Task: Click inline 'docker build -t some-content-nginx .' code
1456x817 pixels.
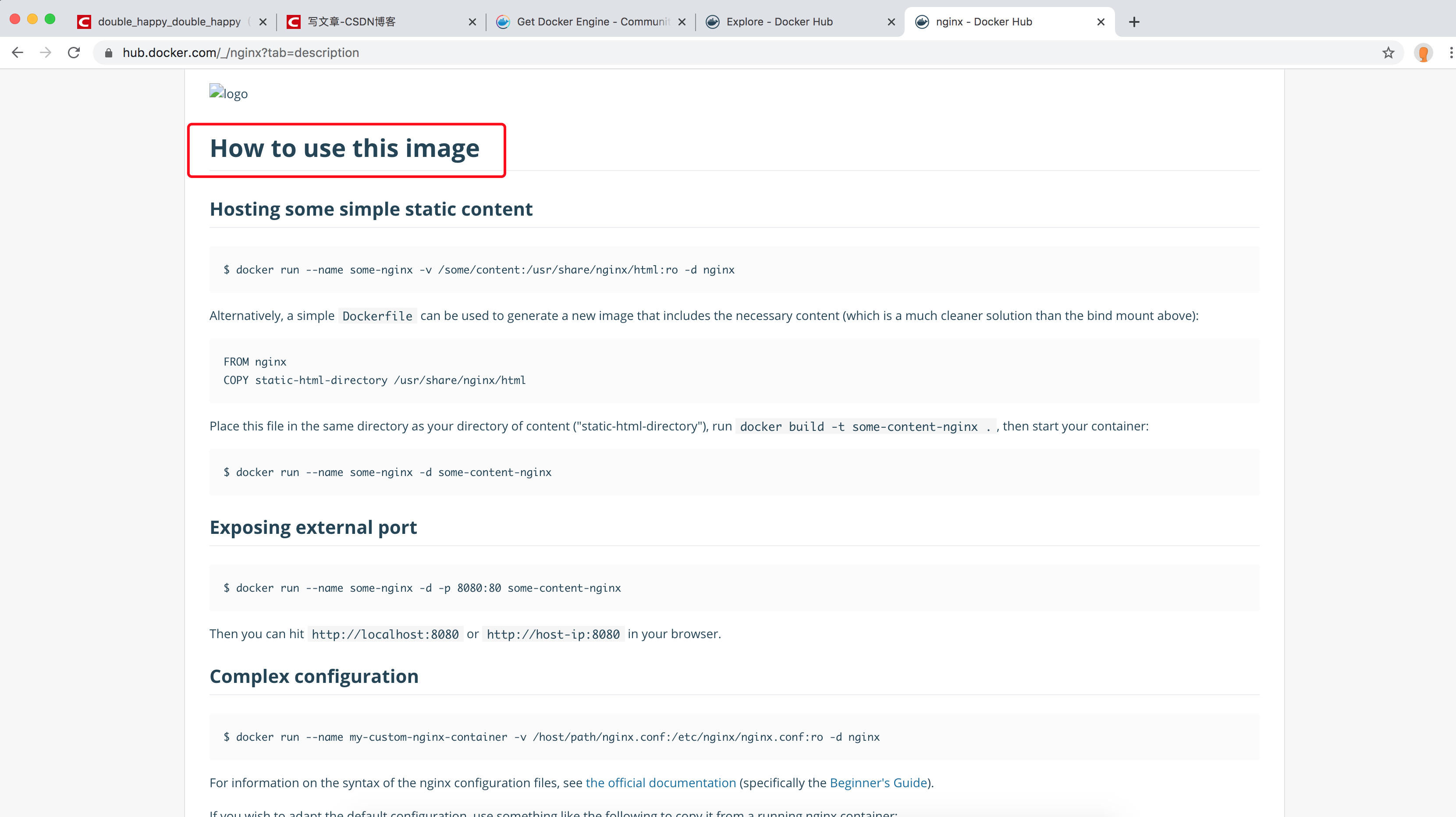Action: point(865,427)
